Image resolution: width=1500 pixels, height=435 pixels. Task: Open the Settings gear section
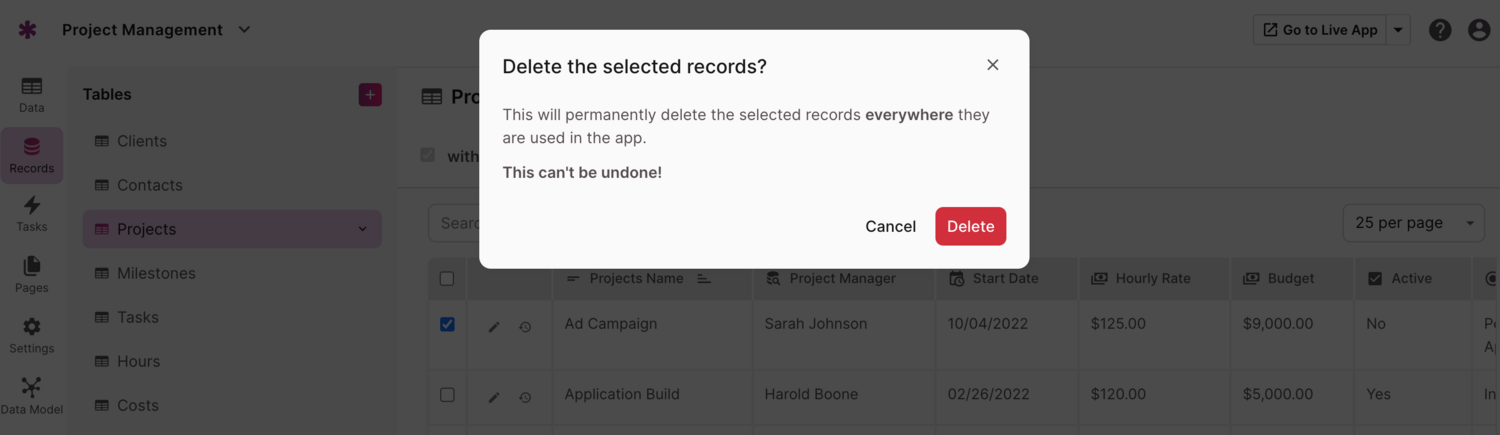[32, 335]
